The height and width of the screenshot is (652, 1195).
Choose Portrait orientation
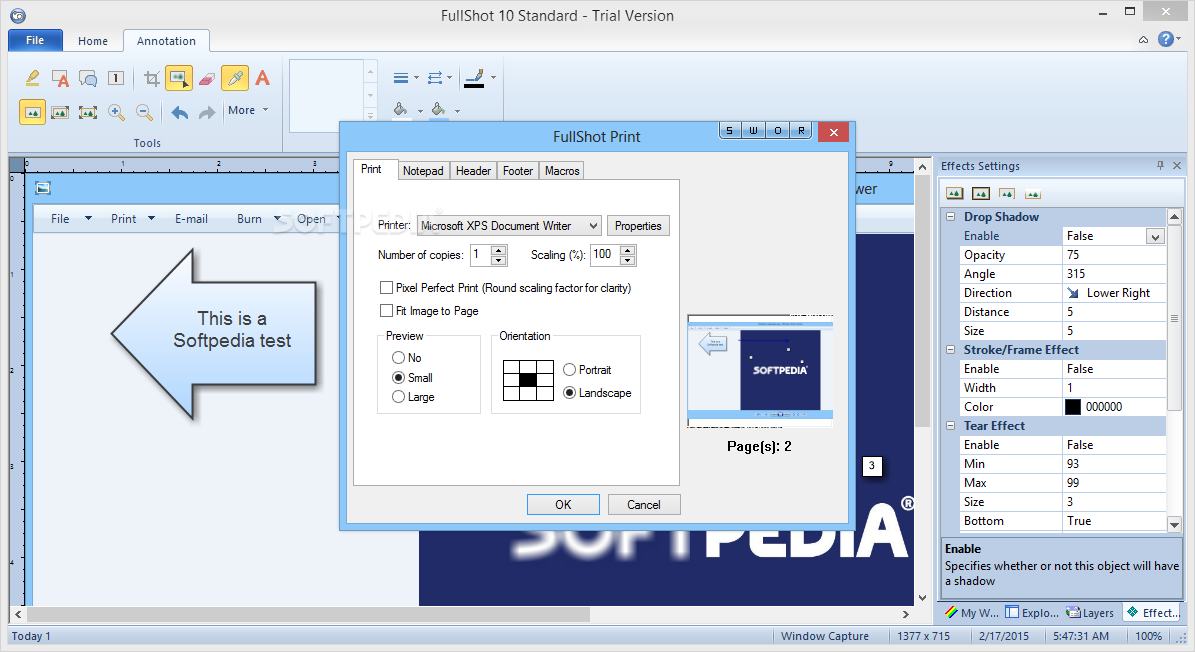point(569,369)
